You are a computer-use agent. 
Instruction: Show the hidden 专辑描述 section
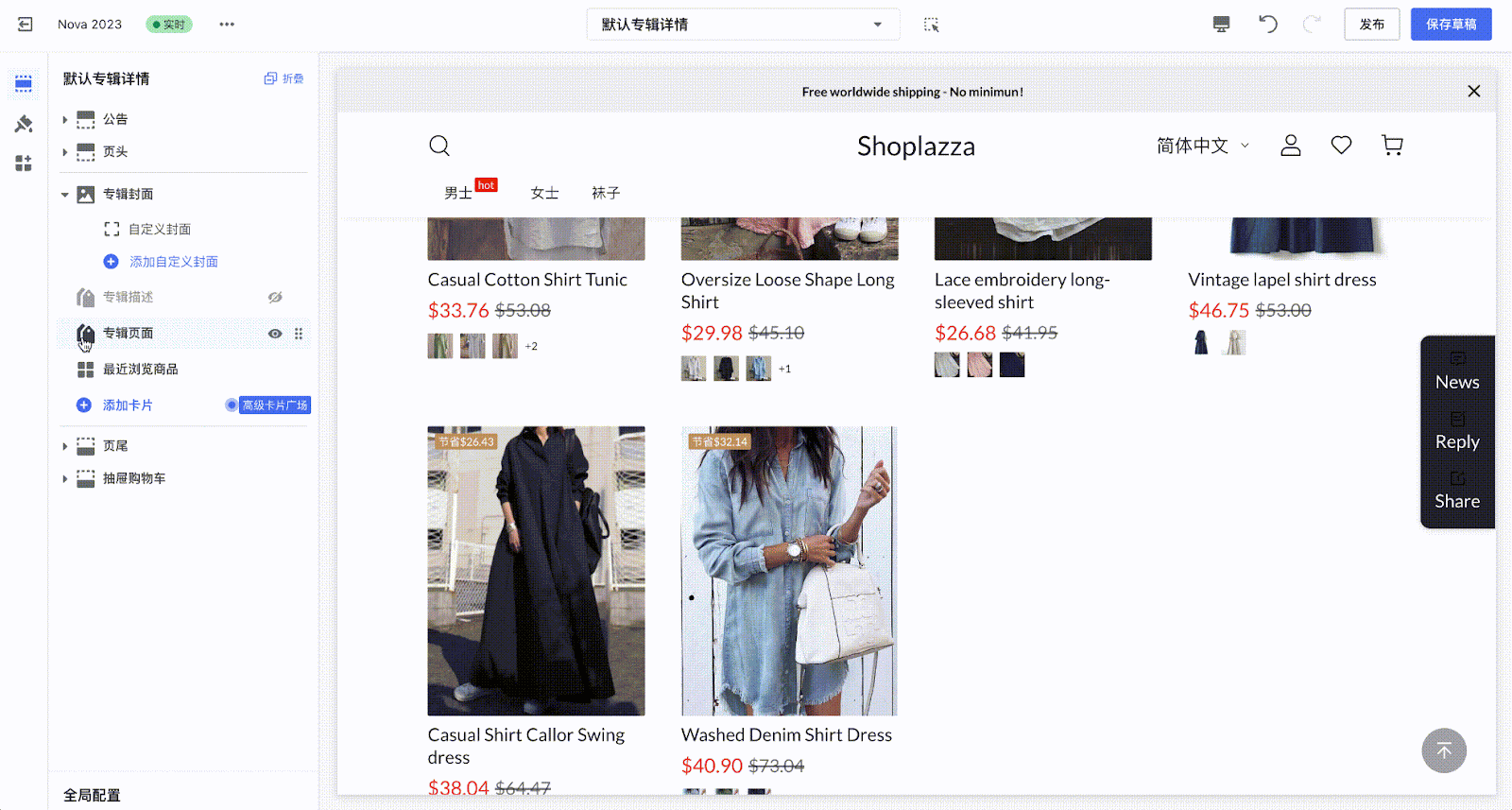coord(275,298)
